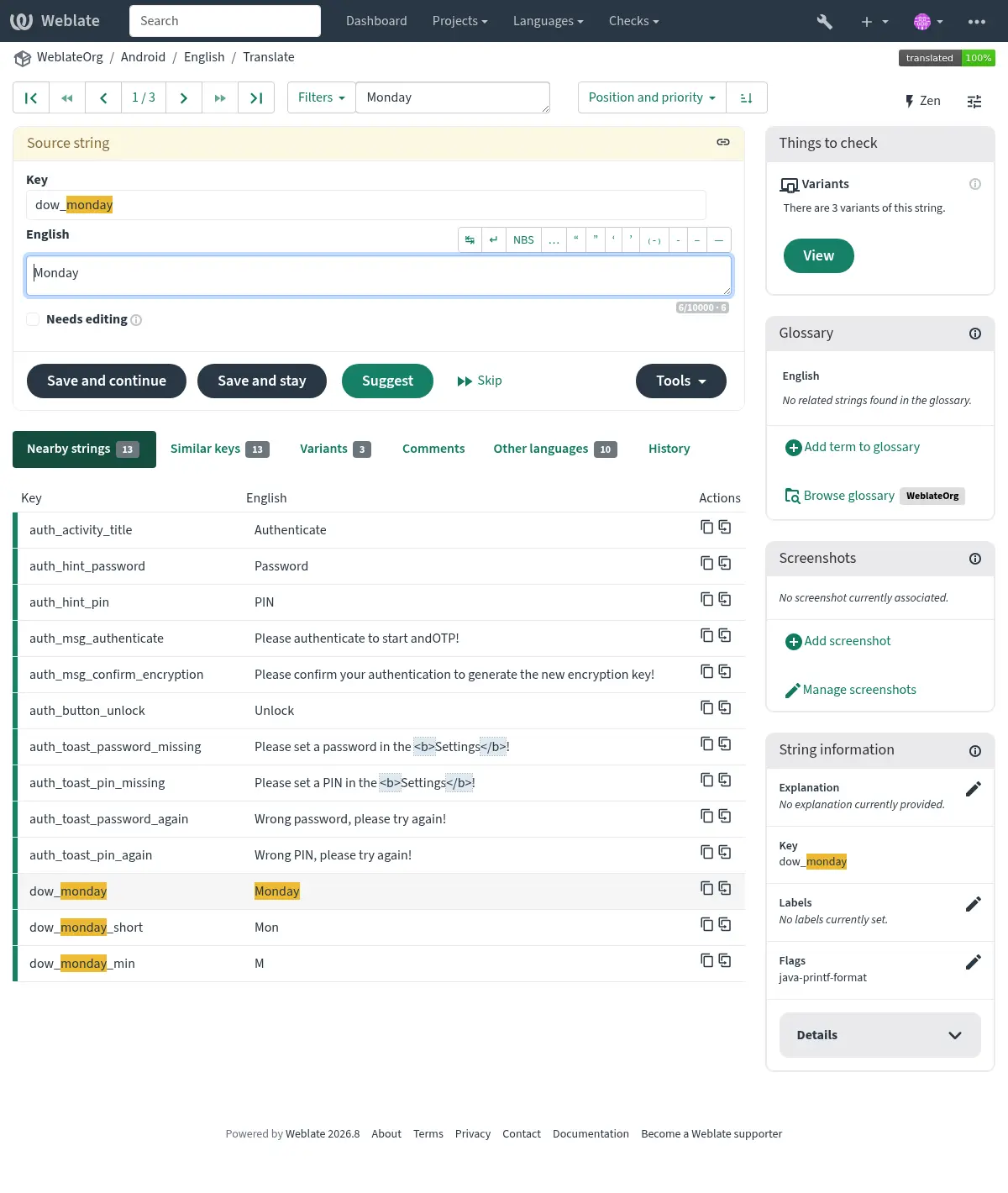Tick the Needs editing checkbox

point(33,319)
